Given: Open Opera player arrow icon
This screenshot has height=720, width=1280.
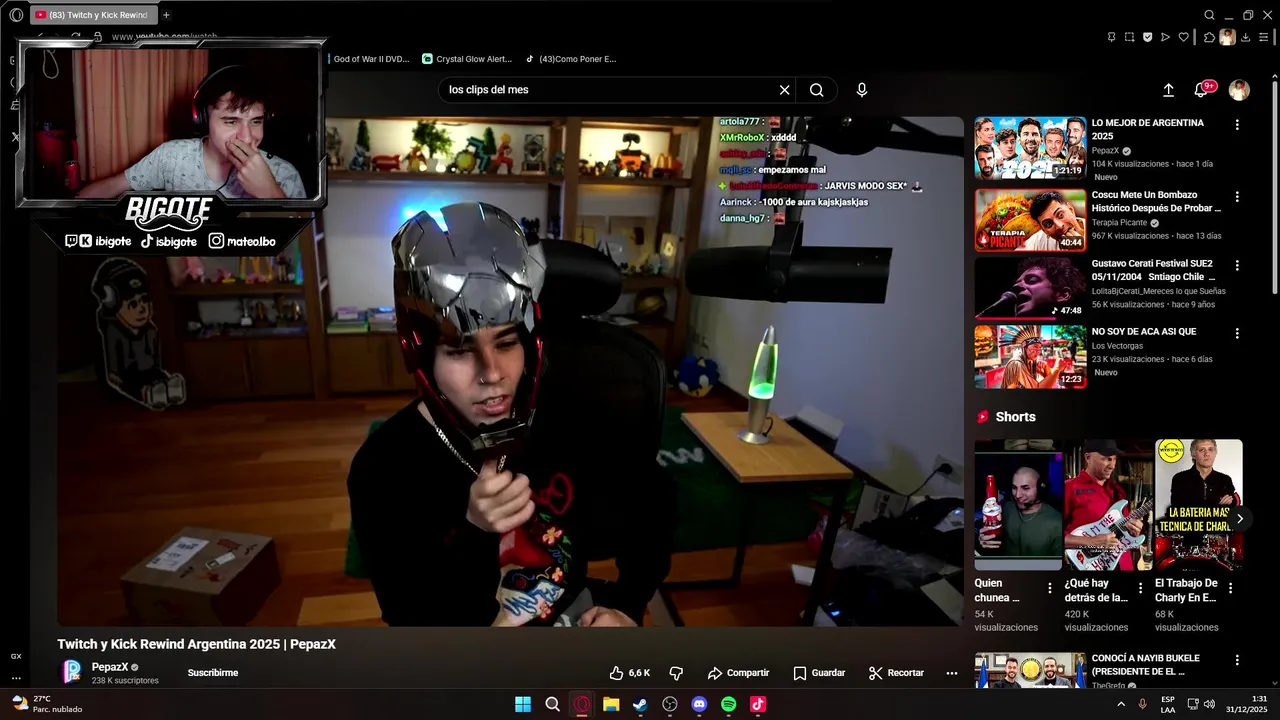Looking at the screenshot, I should (1165, 37).
